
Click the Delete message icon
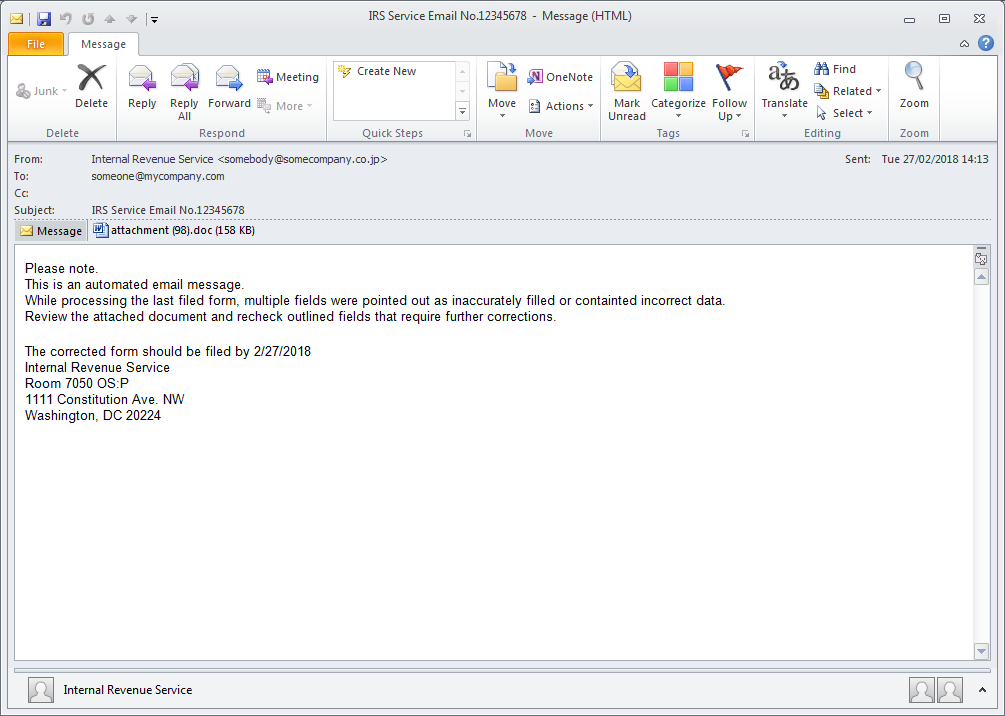pyautogui.click(x=91, y=86)
